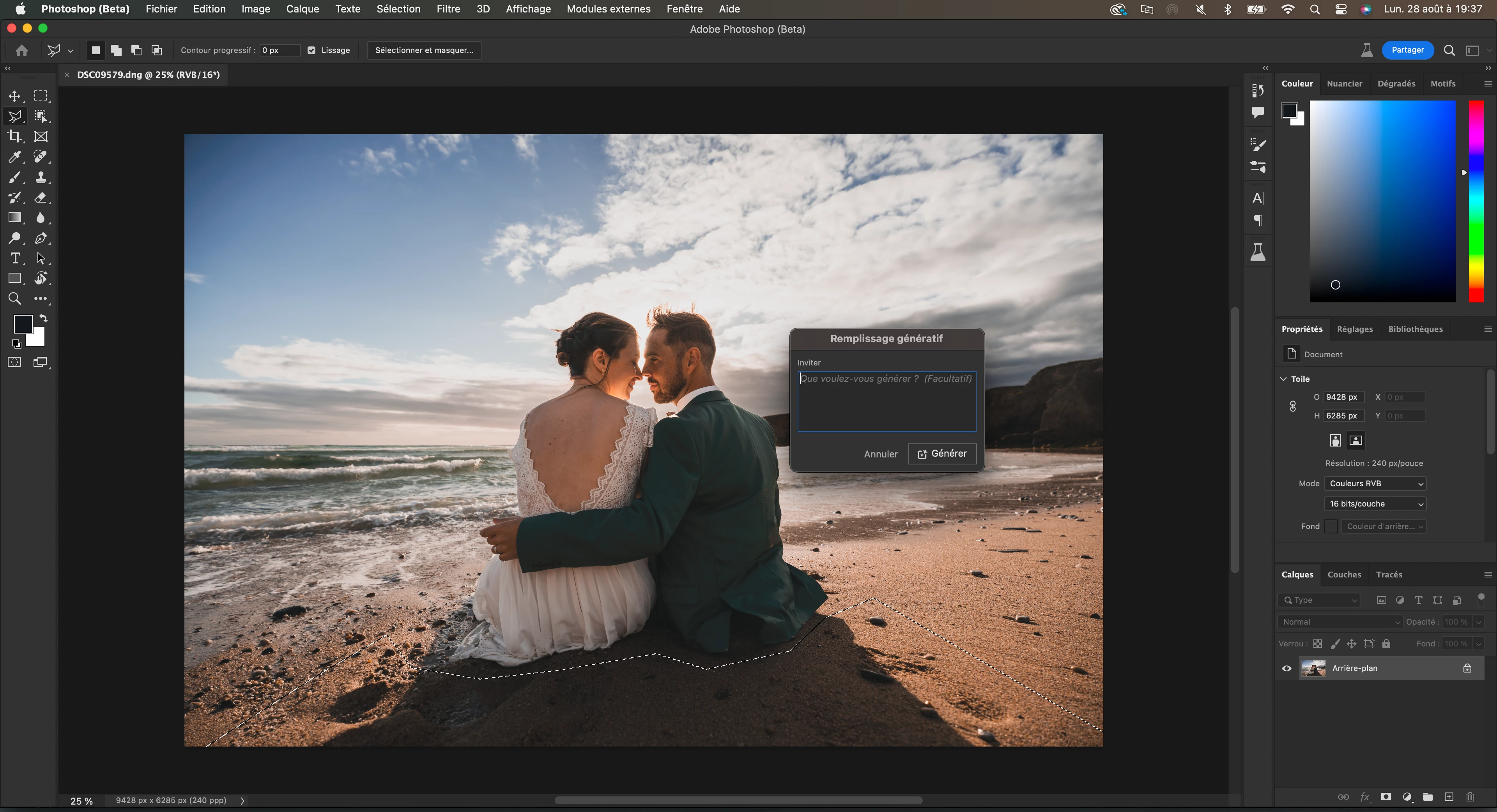Uncheck the Lissage checkbox
Screen dimensions: 1497x812
tap(311, 51)
